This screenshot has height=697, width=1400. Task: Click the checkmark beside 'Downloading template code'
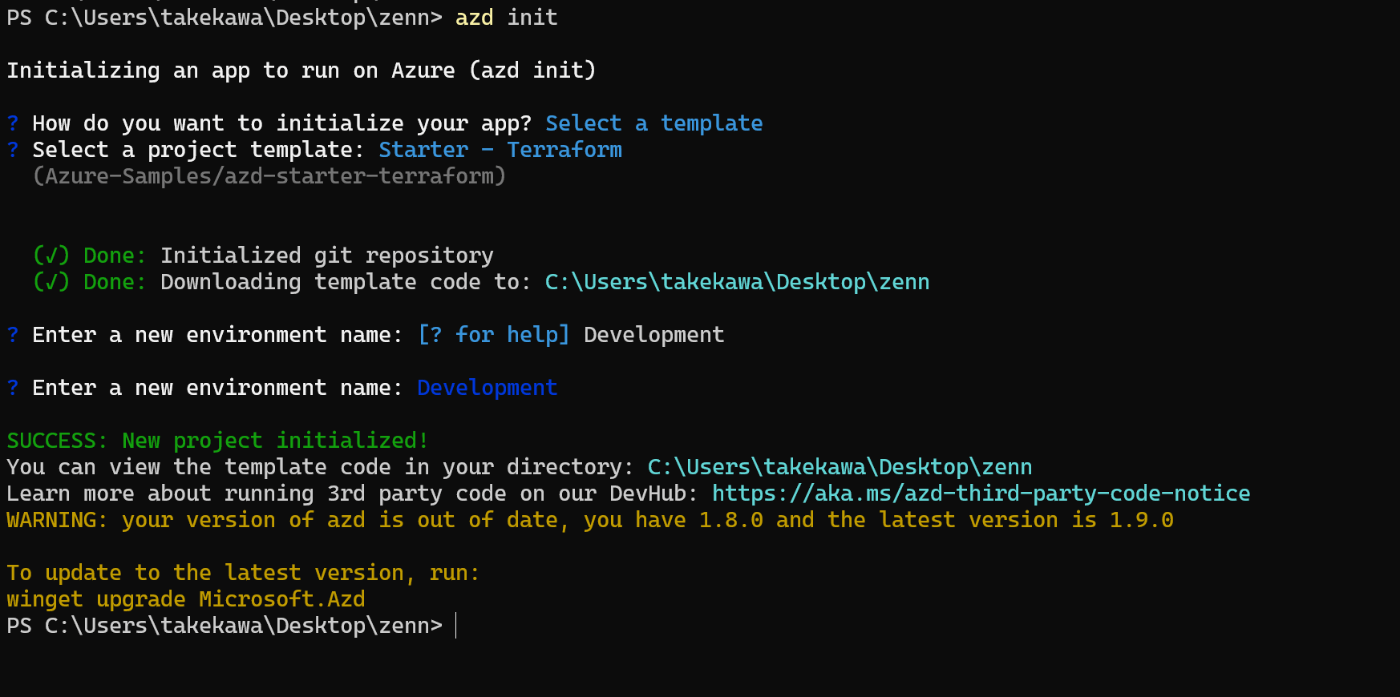tap(52, 282)
